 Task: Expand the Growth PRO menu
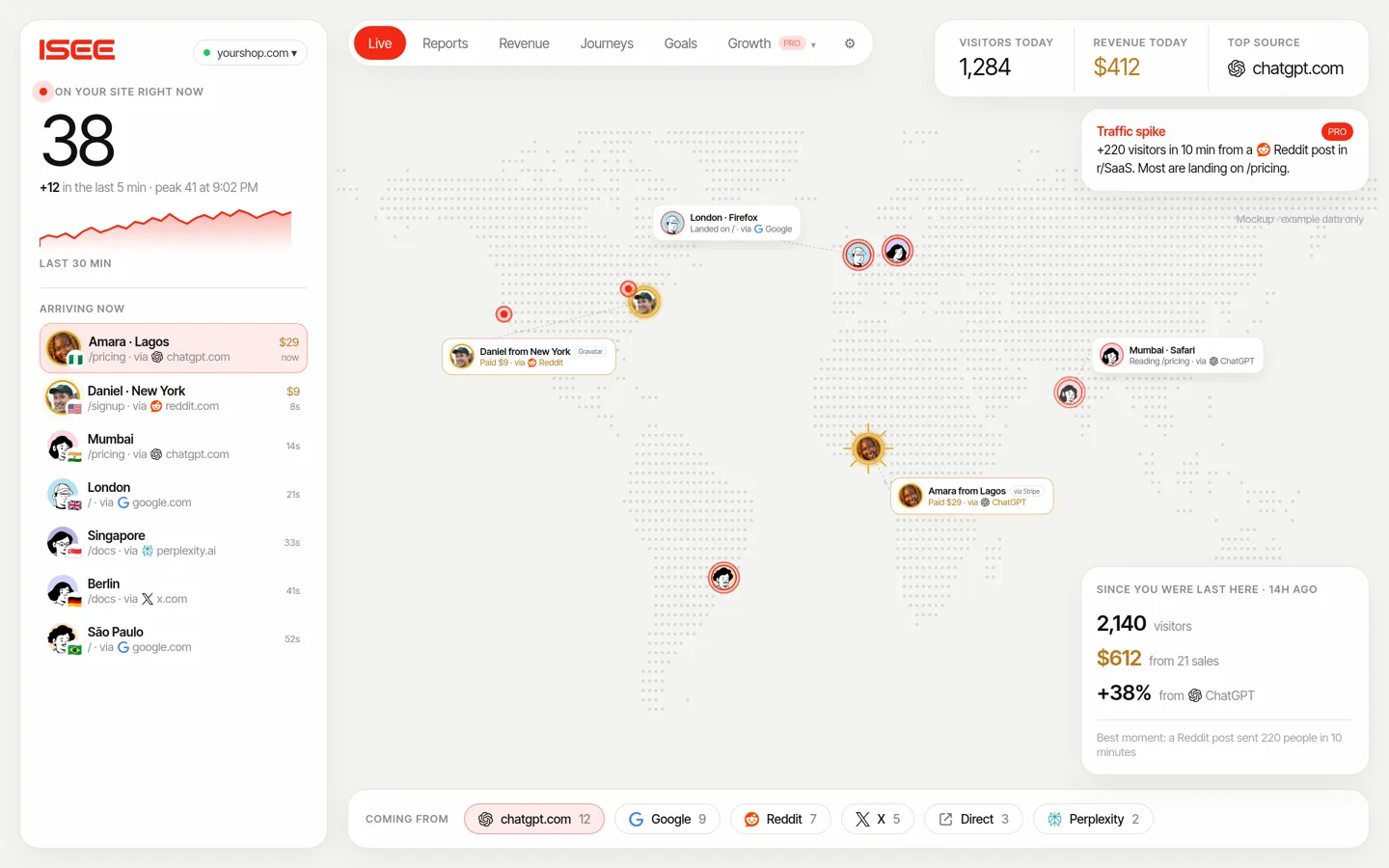pos(772,43)
